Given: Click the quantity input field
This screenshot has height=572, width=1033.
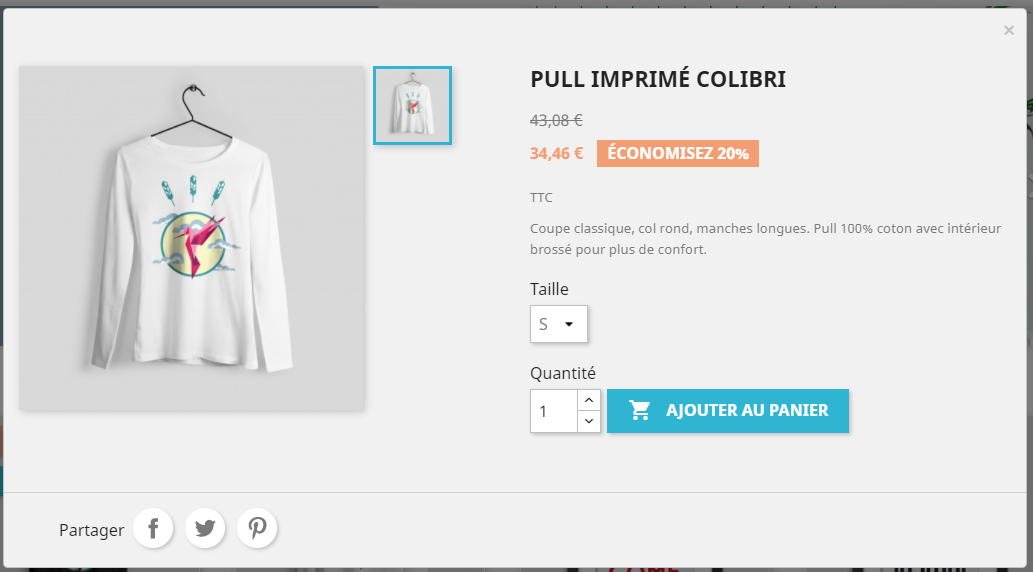Looking at the screenshot, I should pyautogui.click(x=554, y=411).
